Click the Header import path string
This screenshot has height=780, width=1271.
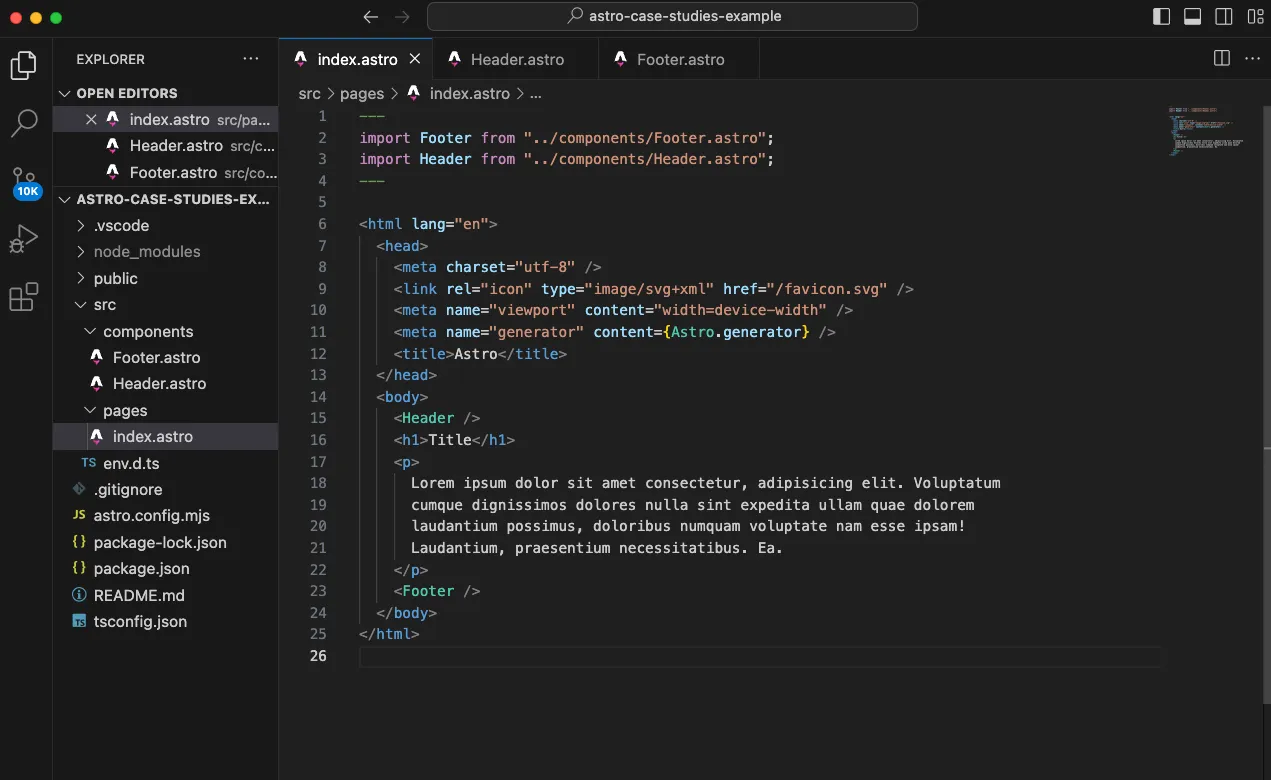[x=644, y=159]
